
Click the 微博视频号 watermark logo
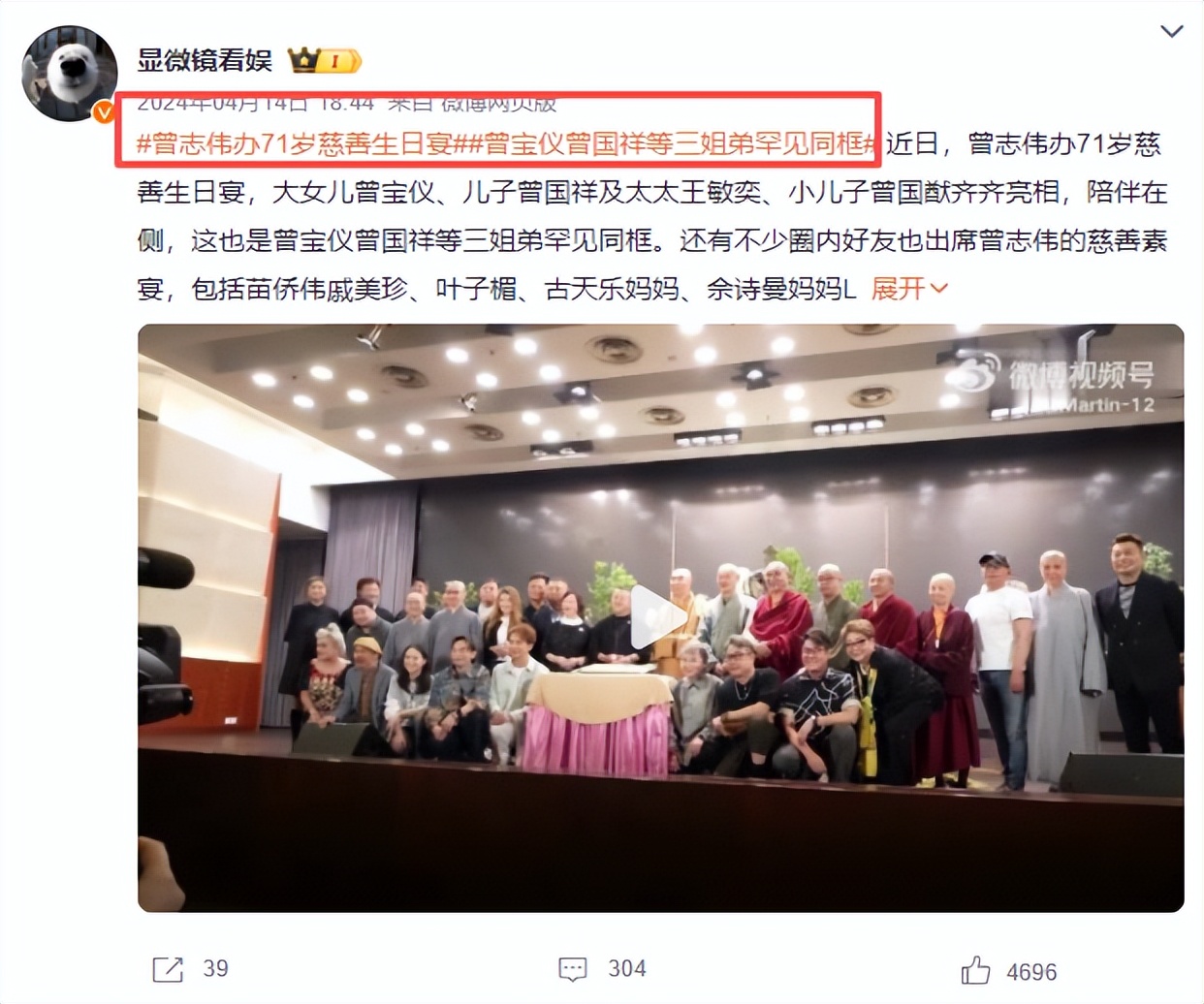pos(1052,376)
